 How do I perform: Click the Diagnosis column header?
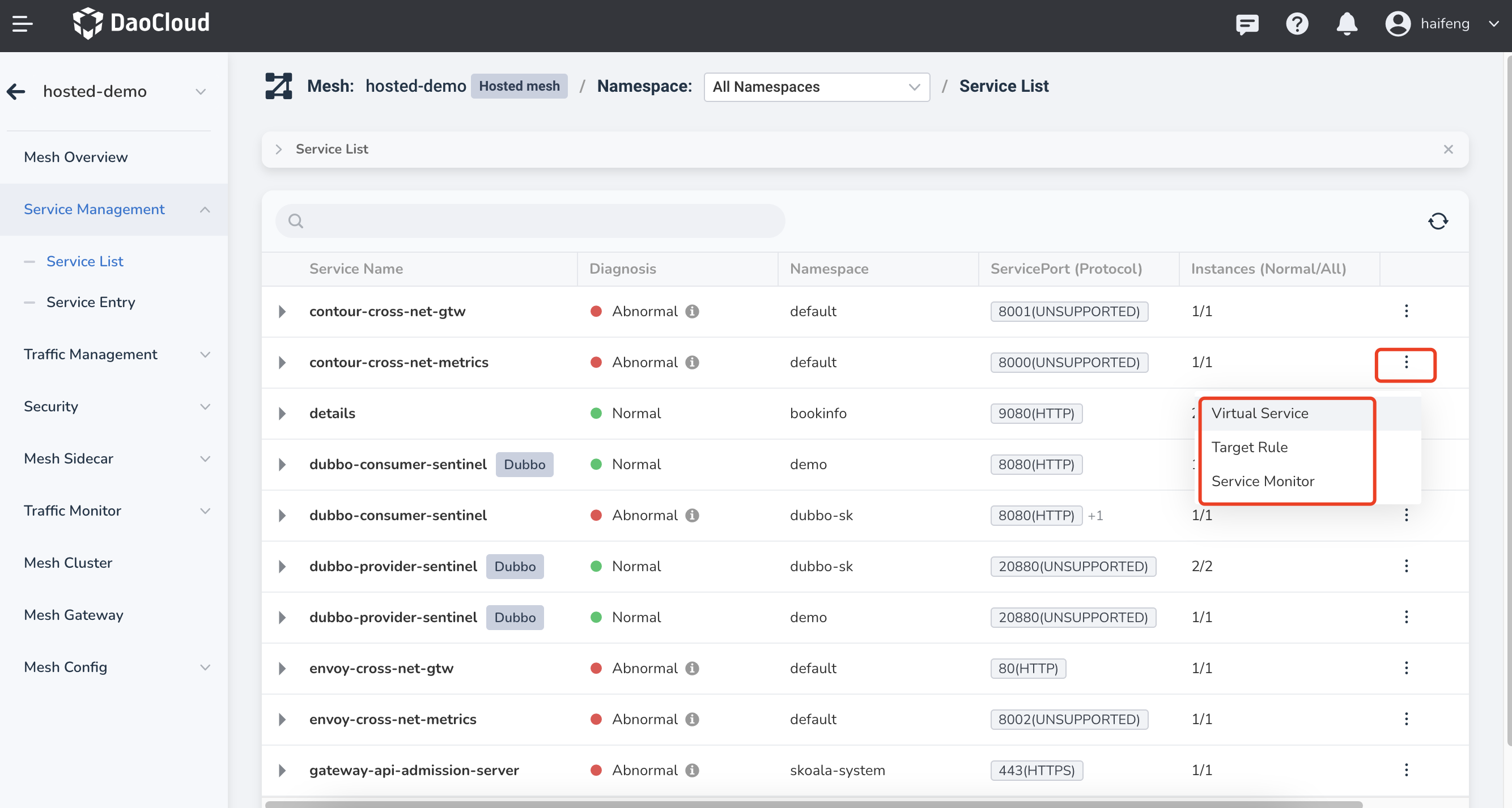coord(622,269)
